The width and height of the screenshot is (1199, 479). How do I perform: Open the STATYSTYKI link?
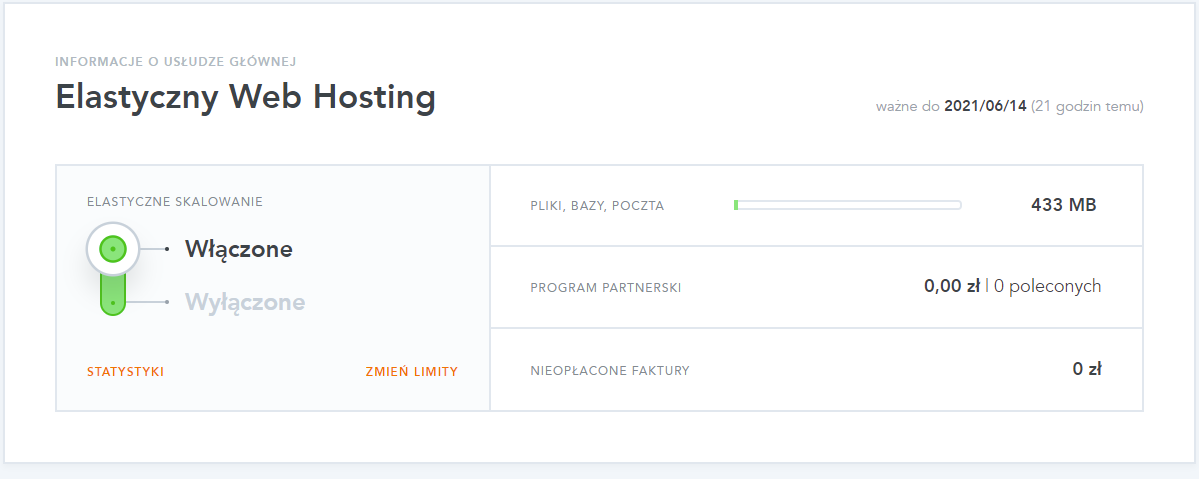pyautogui.click(x=125, y=372)
